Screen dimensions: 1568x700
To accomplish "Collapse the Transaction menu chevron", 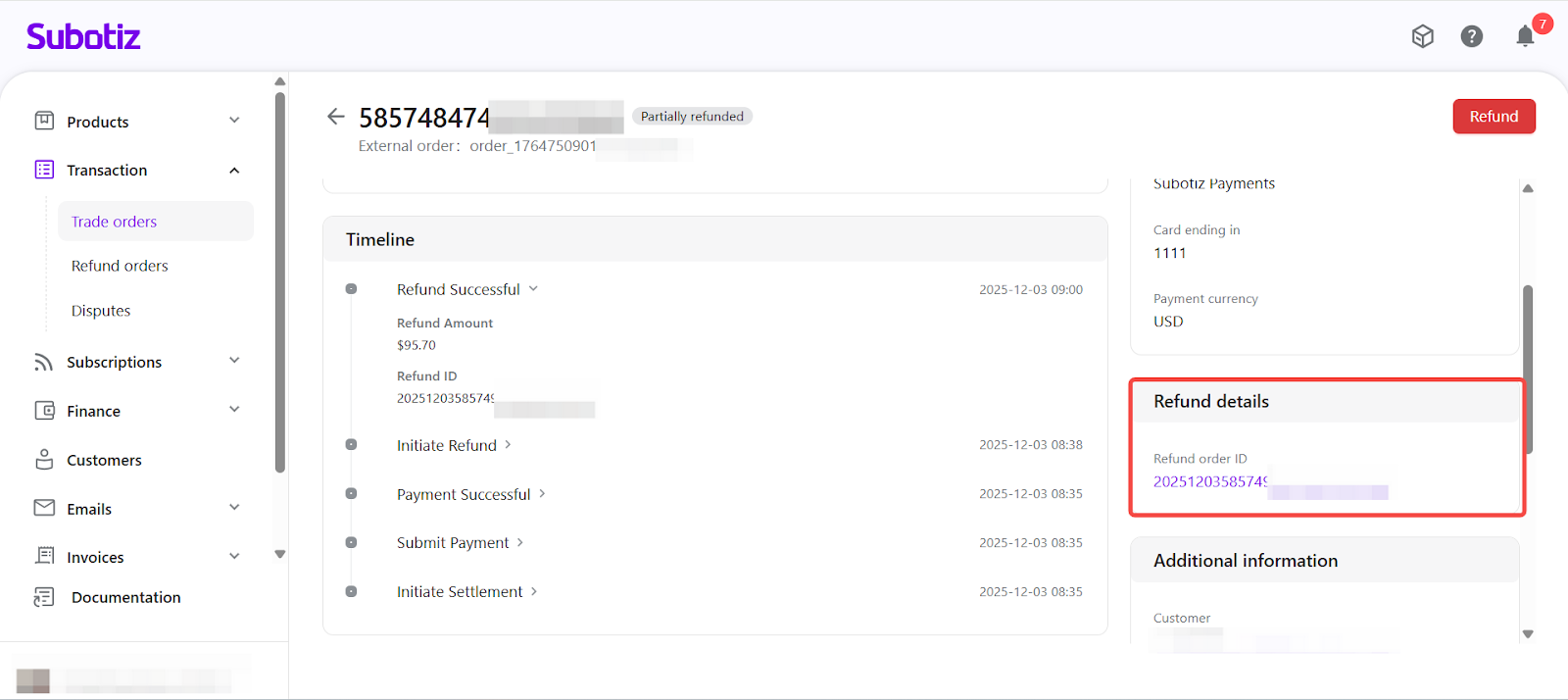I will [x=234, y=171].
